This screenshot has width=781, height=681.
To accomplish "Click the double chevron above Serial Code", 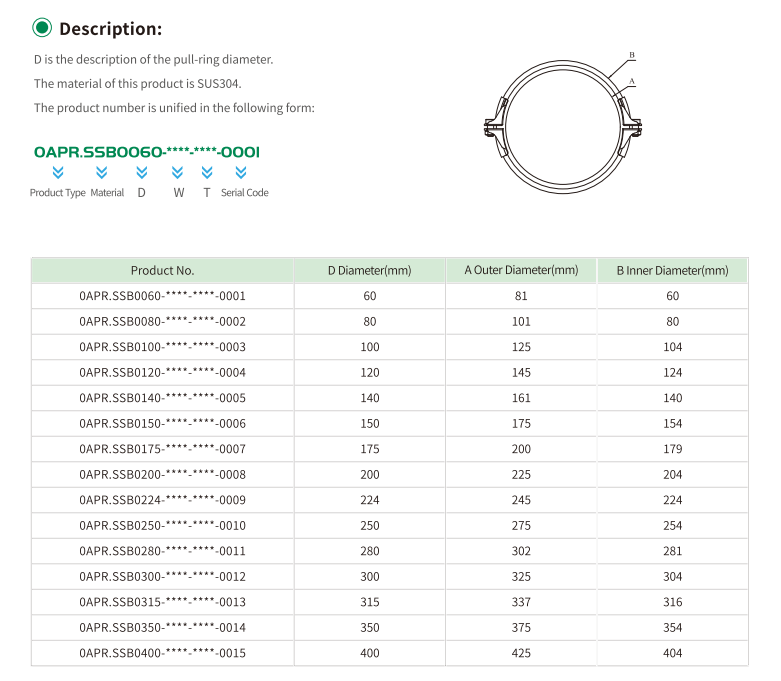I will (x=244, y=172).
